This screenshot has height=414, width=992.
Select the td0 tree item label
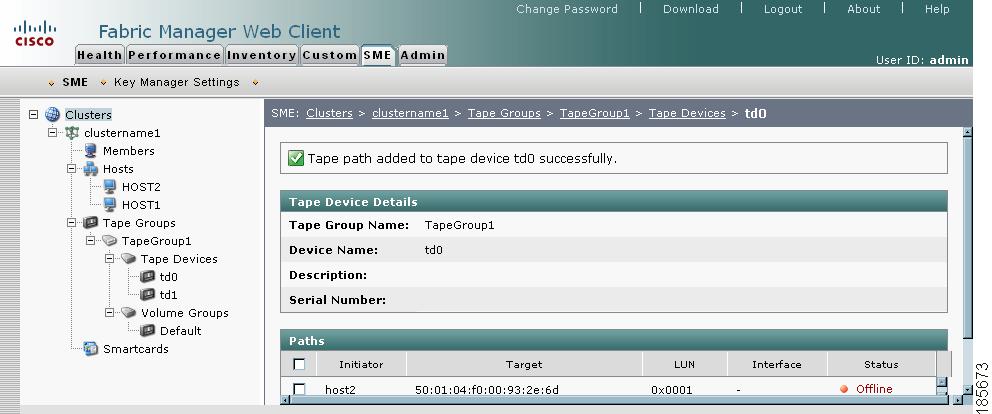pos(168,277)
